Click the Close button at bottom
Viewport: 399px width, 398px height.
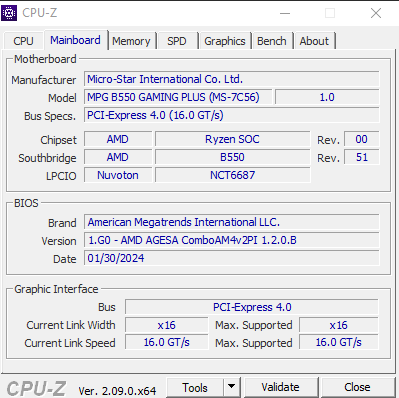357,387
